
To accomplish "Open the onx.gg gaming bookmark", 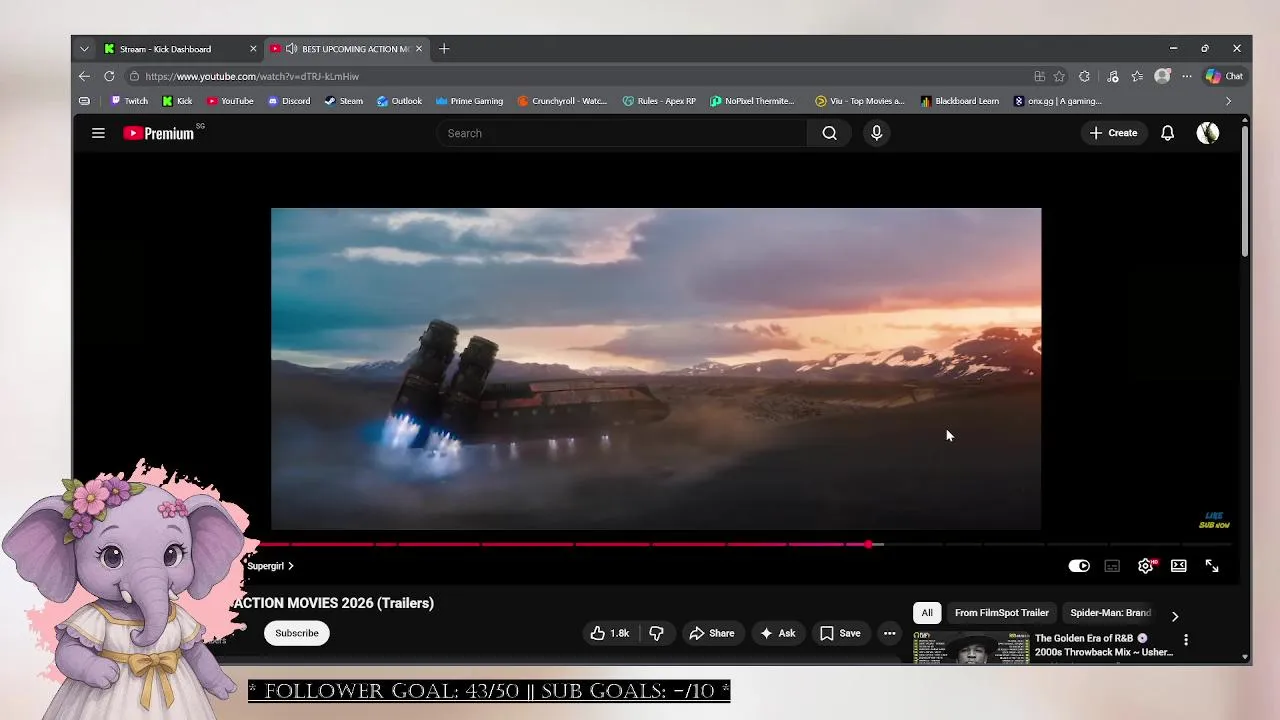I will 1058,101.
